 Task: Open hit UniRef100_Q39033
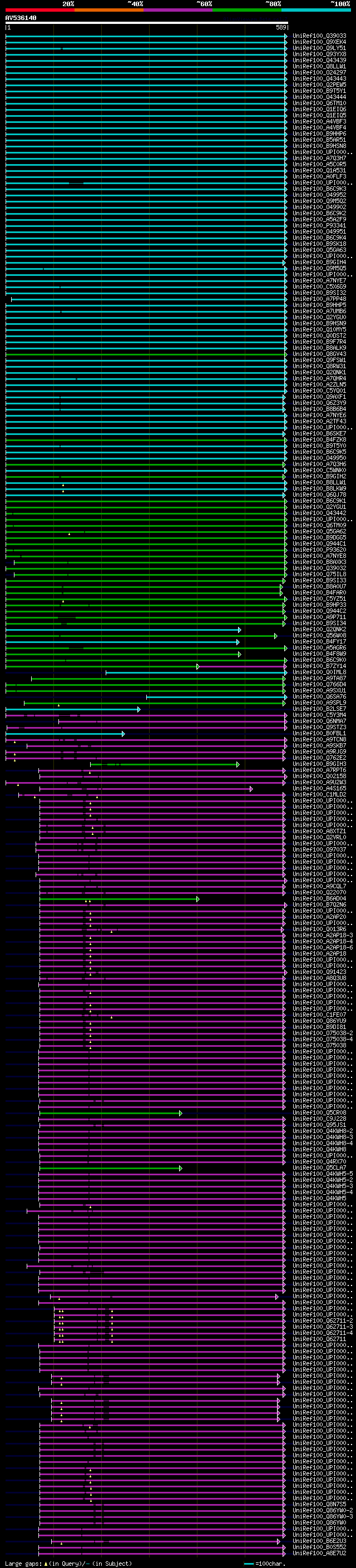(319, 36)
